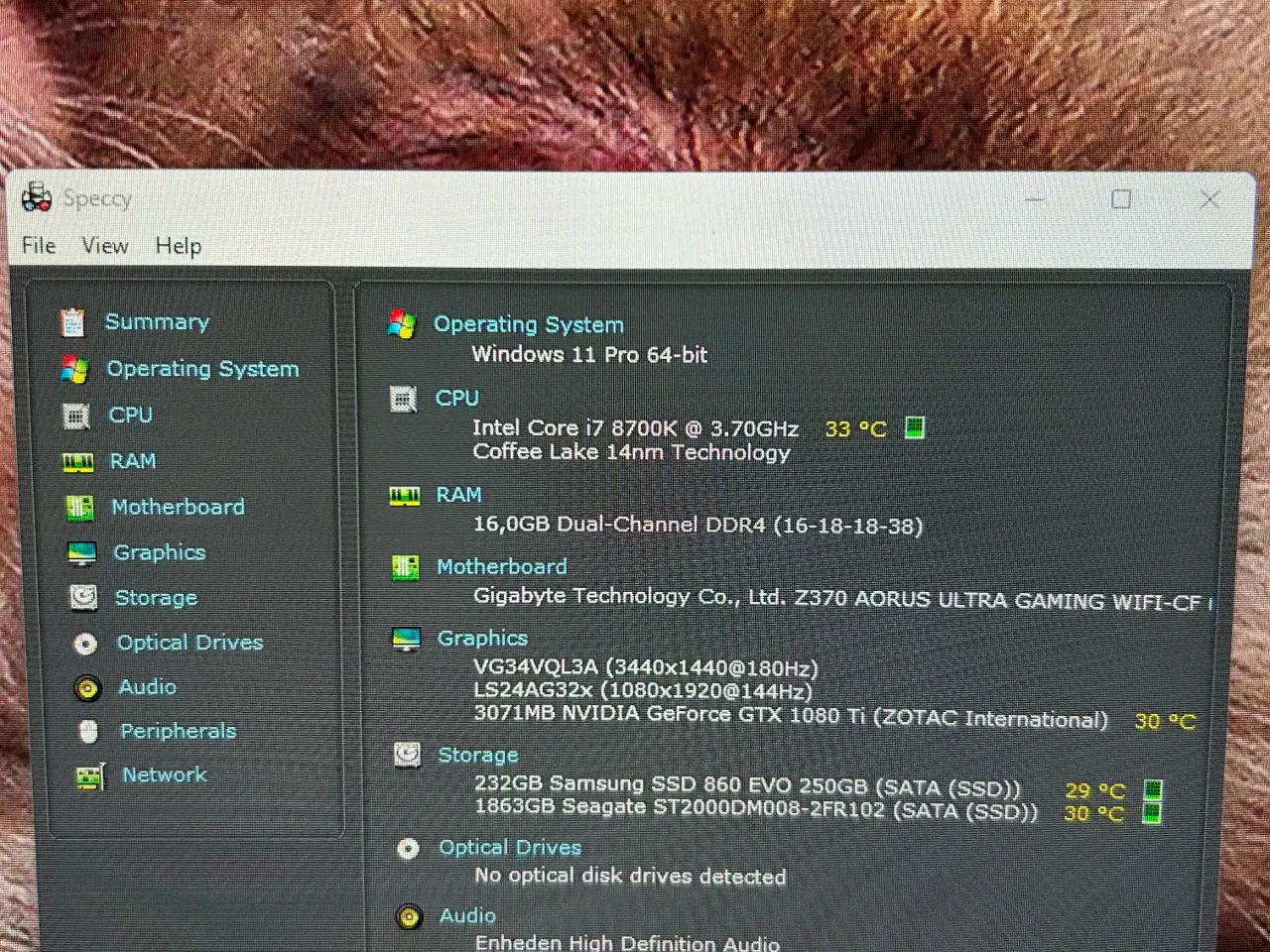Image resolution: width=1270 pixels, height=952 pixels.
Task: Click the green CPU temperature indicator
Action: point(915,427)
